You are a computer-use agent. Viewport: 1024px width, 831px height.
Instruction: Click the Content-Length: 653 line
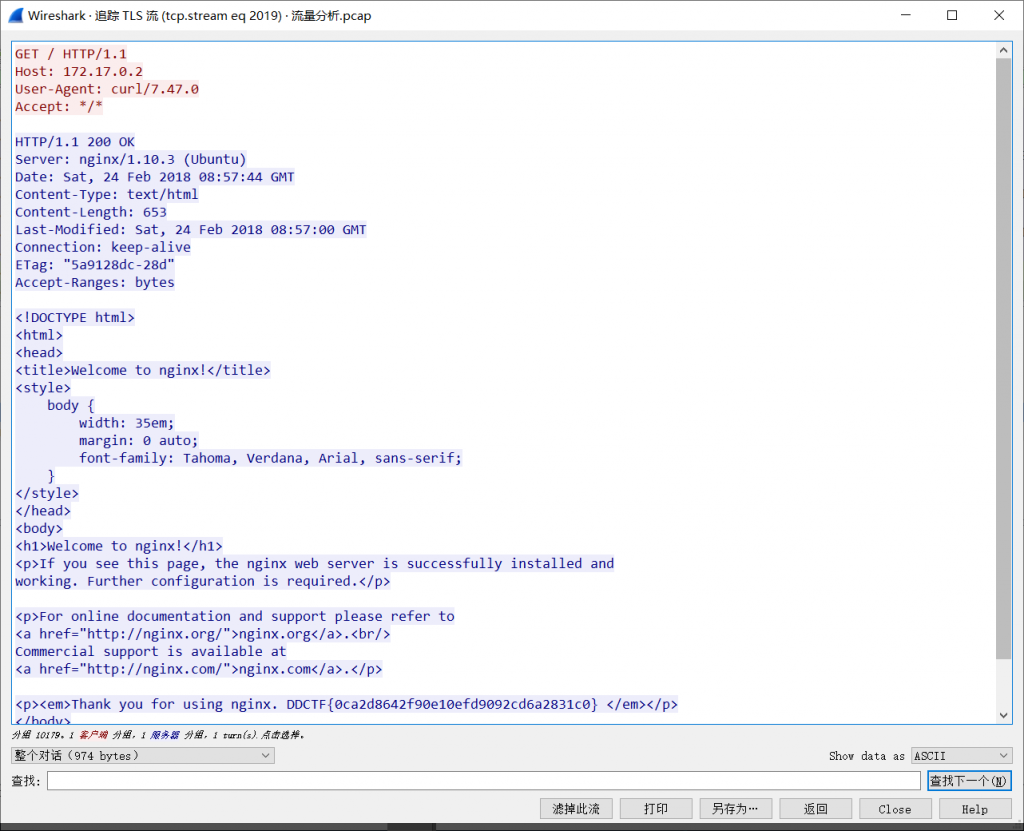click(91, 212)
